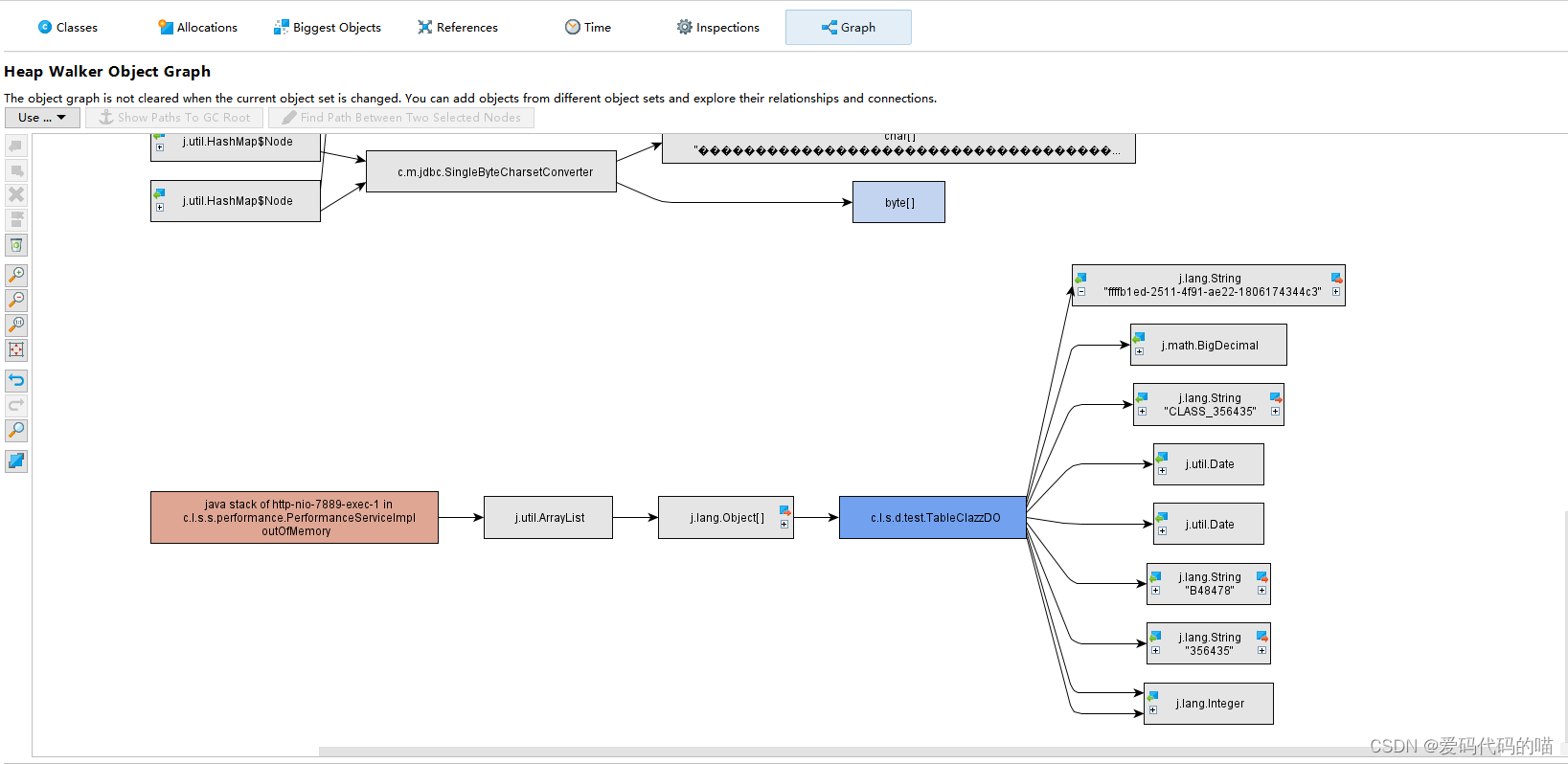Click the fit graph to window icon
This screenshot has width=1568, height=764.
click(16, 350)
